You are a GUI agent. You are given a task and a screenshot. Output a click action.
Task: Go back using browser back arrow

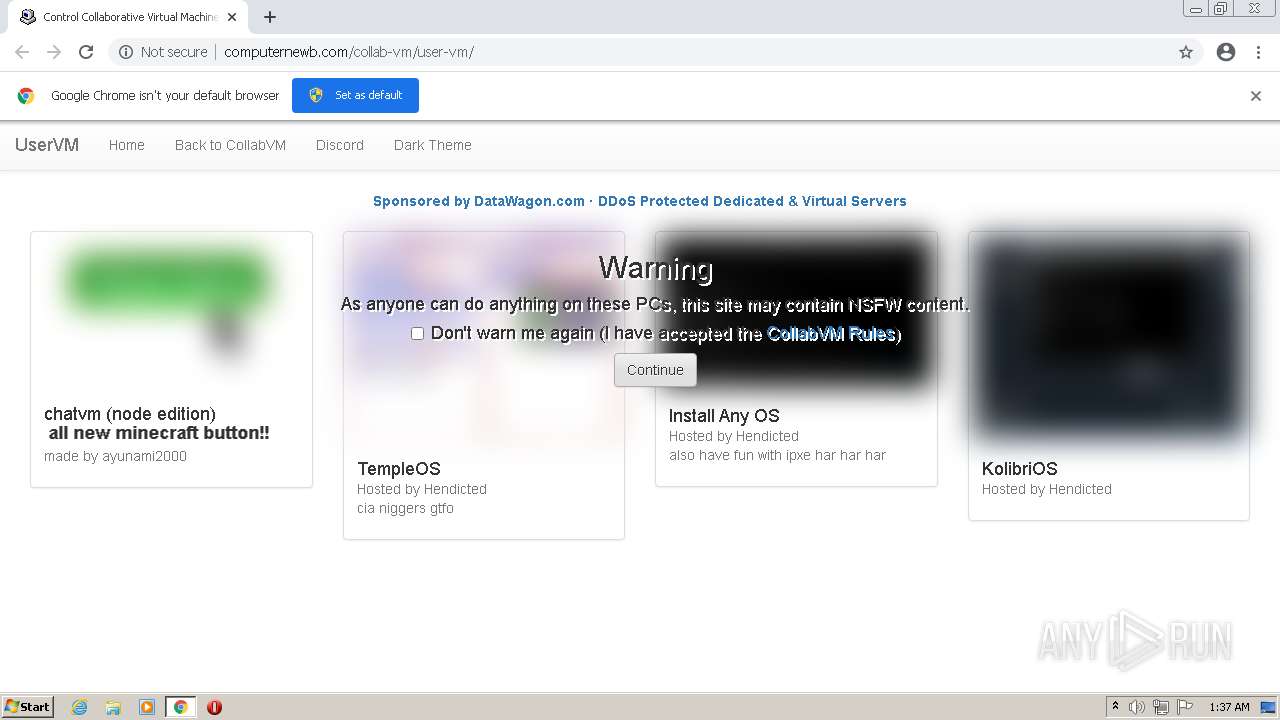pyautogui.click(x=22, y=52)
